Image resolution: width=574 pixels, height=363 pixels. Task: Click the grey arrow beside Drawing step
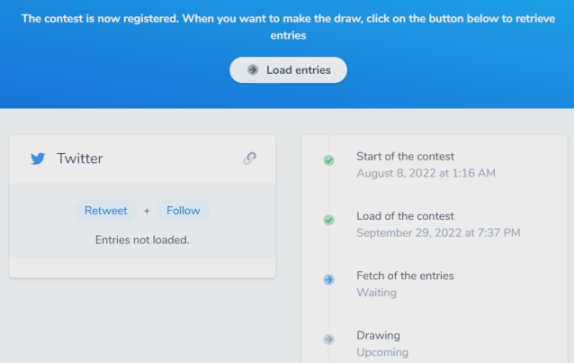coord(329,339)
